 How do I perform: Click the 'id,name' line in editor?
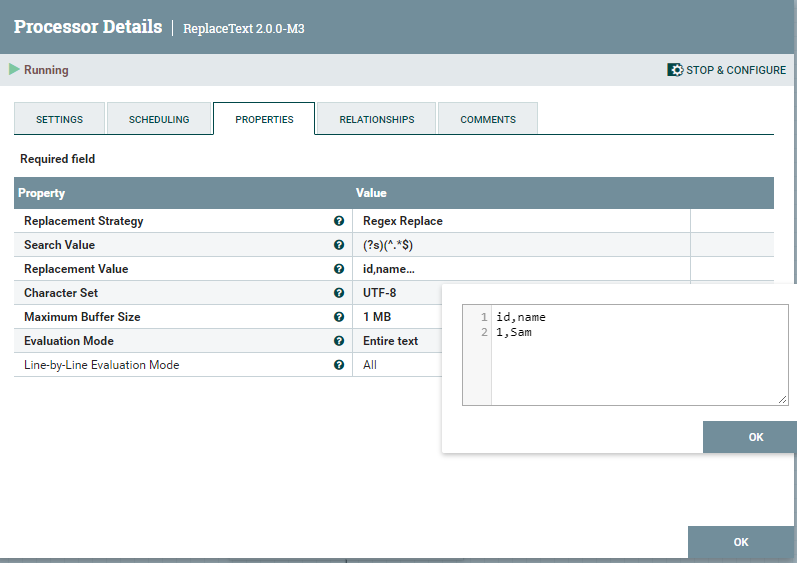point(521,317)
